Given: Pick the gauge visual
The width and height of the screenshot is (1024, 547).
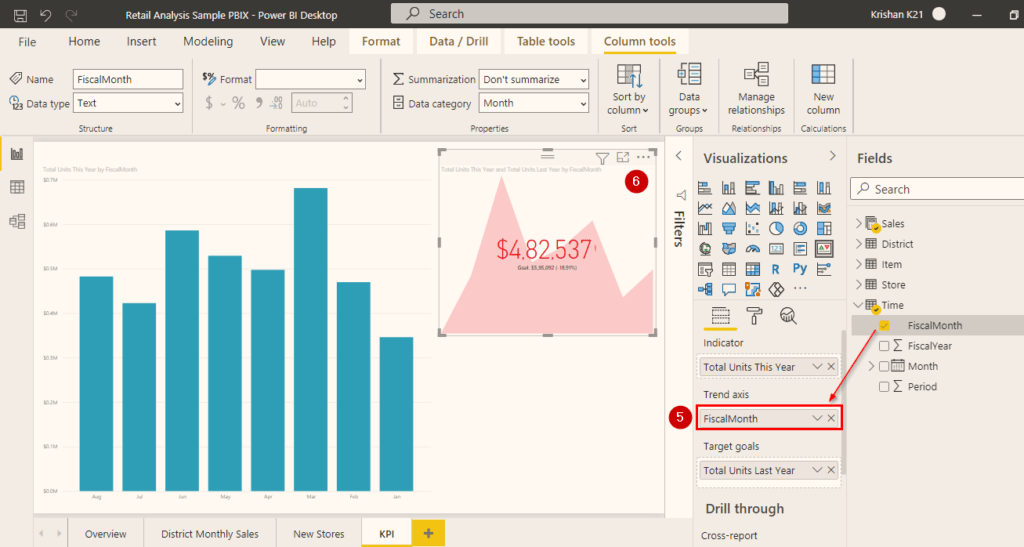Looking at the screenshot, I should click(752, 249).
